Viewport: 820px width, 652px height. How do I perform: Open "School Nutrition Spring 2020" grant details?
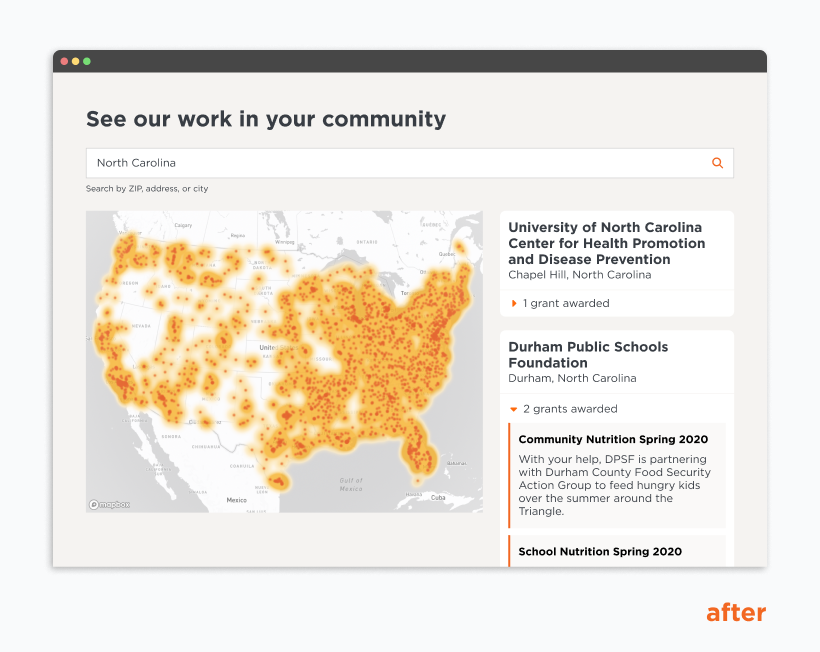(x=599, y=551)
